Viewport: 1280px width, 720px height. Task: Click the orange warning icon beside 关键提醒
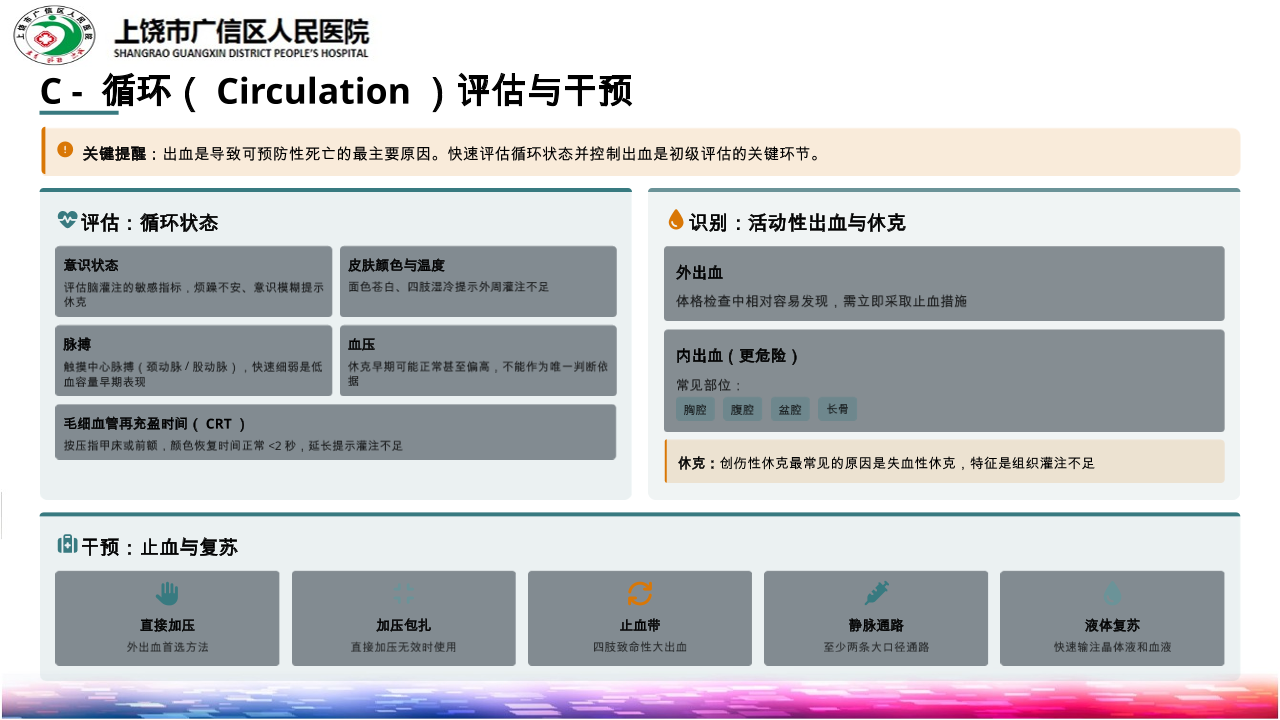(x=65, y=150)
